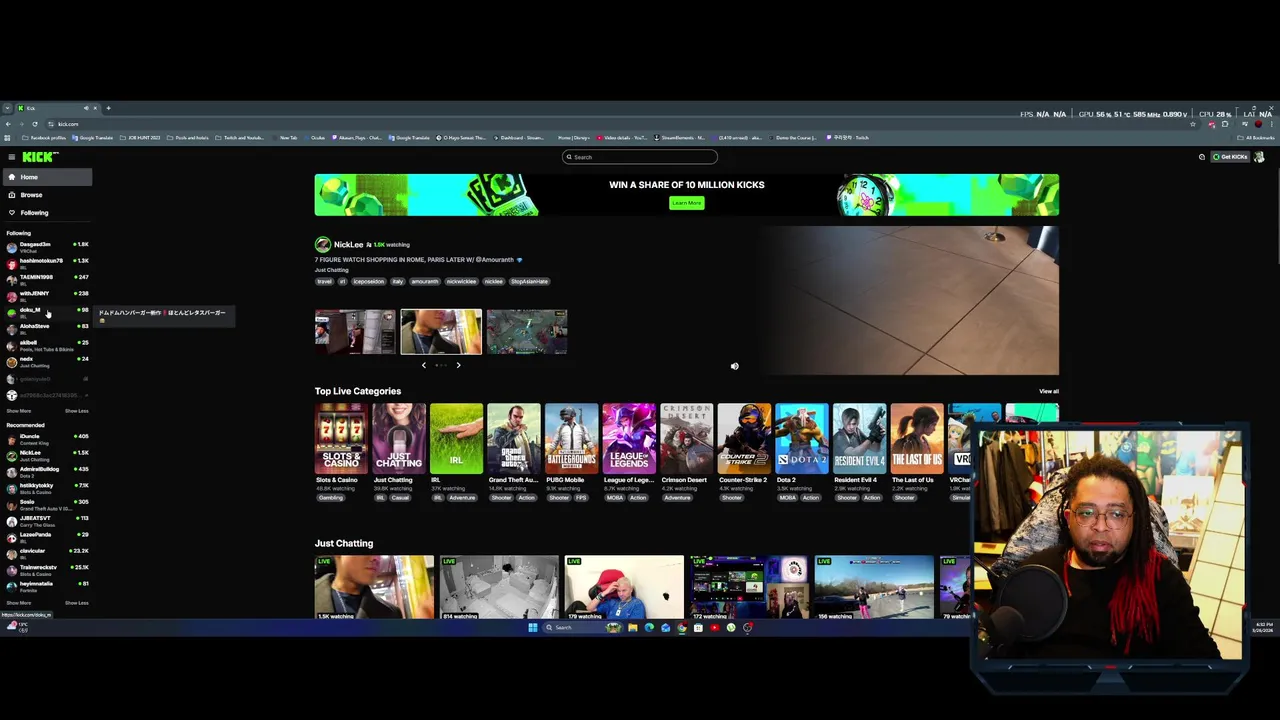
Task: Click NickLee's avatar above stream title
Action: 323,244
